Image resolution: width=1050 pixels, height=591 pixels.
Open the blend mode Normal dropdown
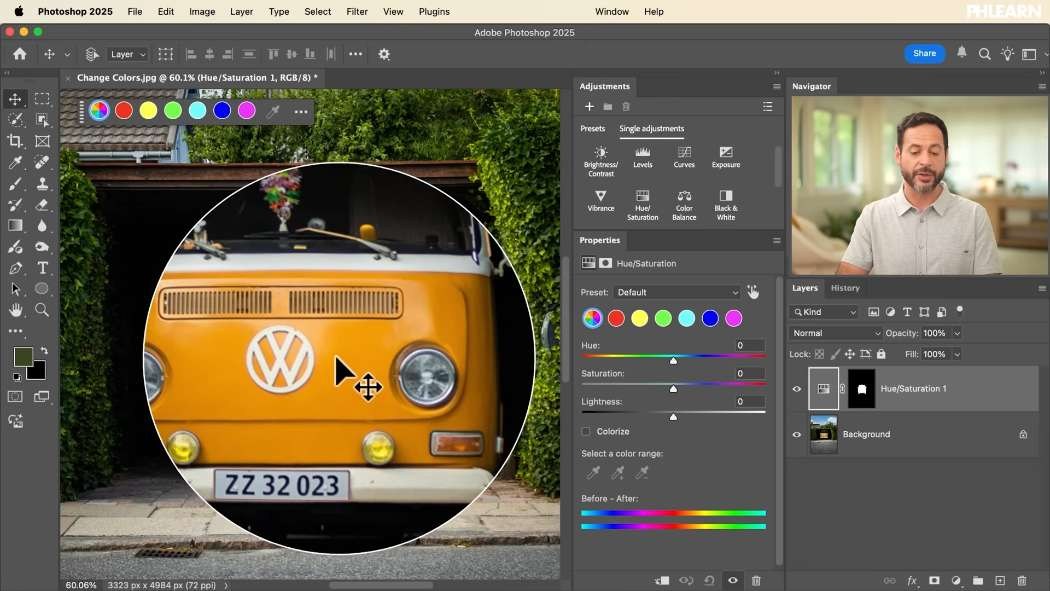836,333
